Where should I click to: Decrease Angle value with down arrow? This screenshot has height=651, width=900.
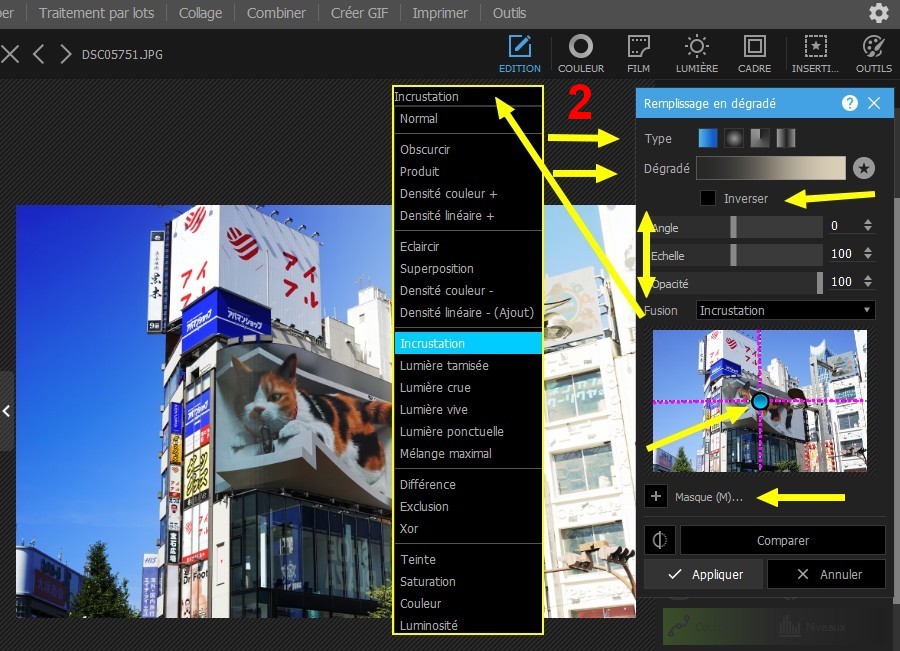[868, 229]
